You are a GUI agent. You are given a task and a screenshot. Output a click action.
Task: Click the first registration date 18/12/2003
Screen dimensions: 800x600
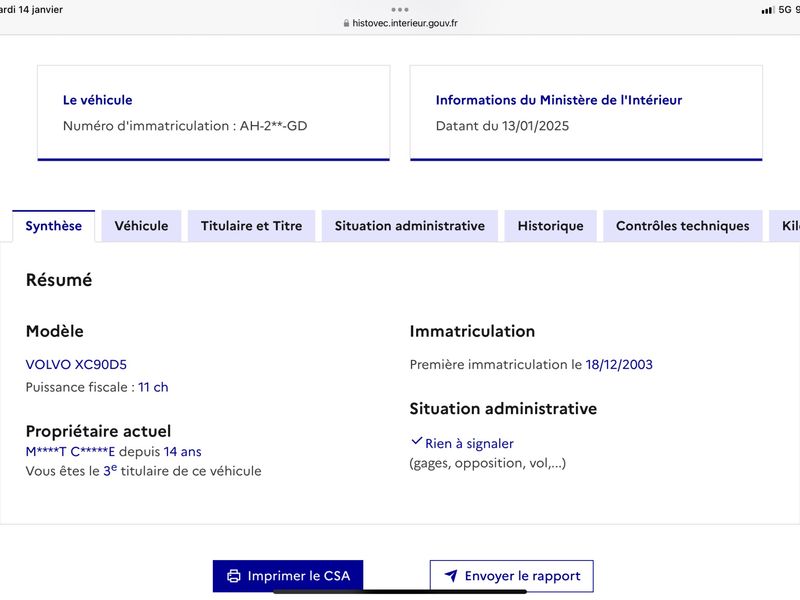[619, 365]
